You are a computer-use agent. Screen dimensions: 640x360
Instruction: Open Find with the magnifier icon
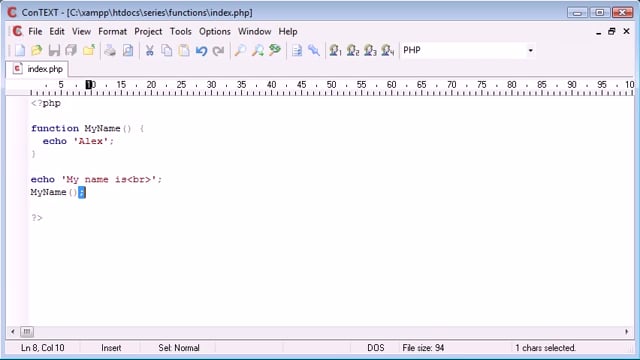pos(240,50)
